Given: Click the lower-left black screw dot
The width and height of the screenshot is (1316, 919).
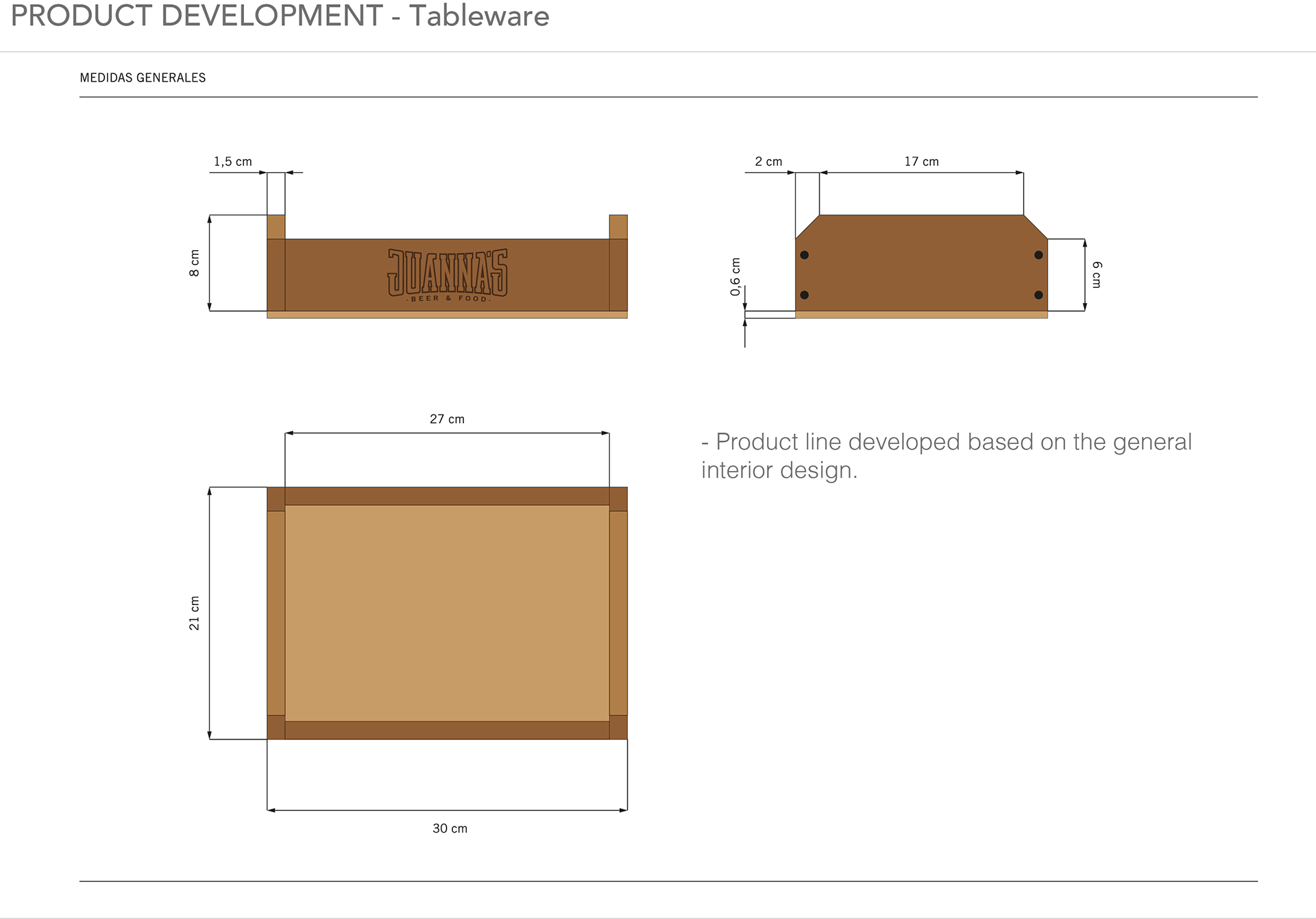Looking at the screenshot, I should point(805,295).
